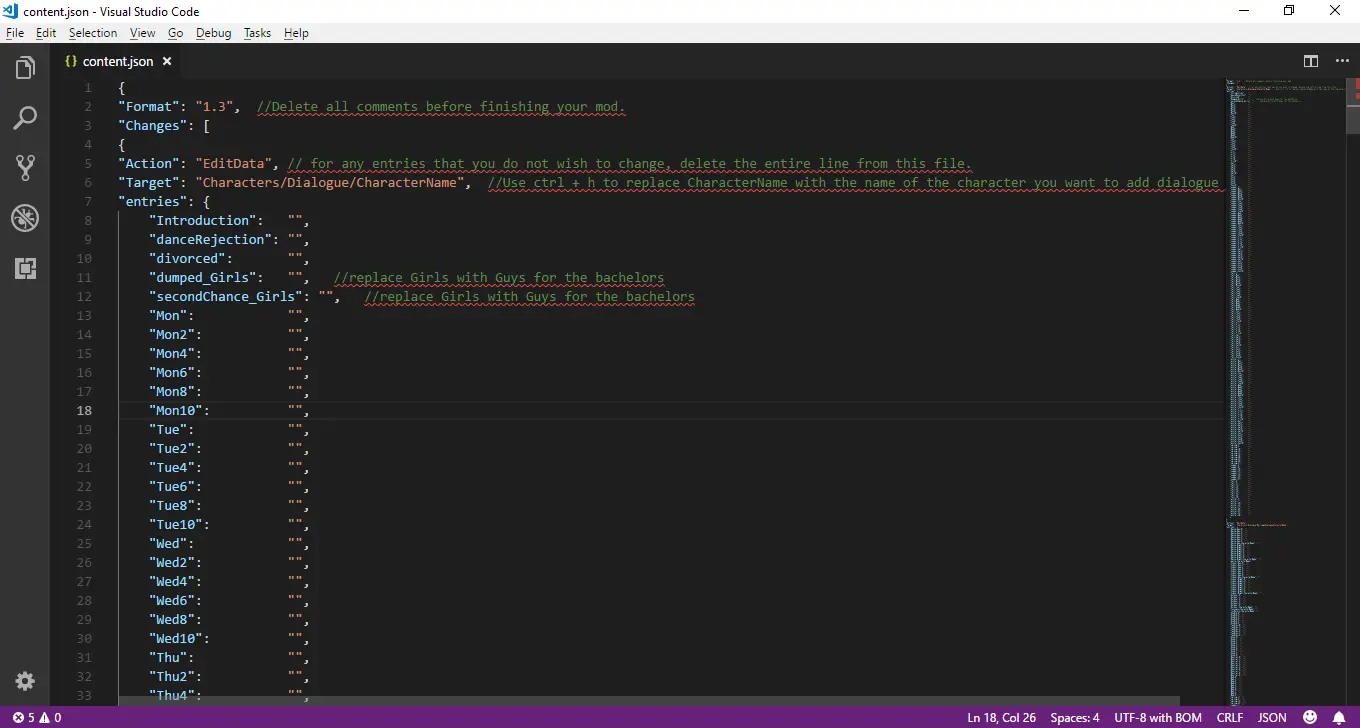Open the Extensions view icon
Image resolution: width=1360 pixels, height=728 pixels.
pyautogui.click(x=25, y=268)
